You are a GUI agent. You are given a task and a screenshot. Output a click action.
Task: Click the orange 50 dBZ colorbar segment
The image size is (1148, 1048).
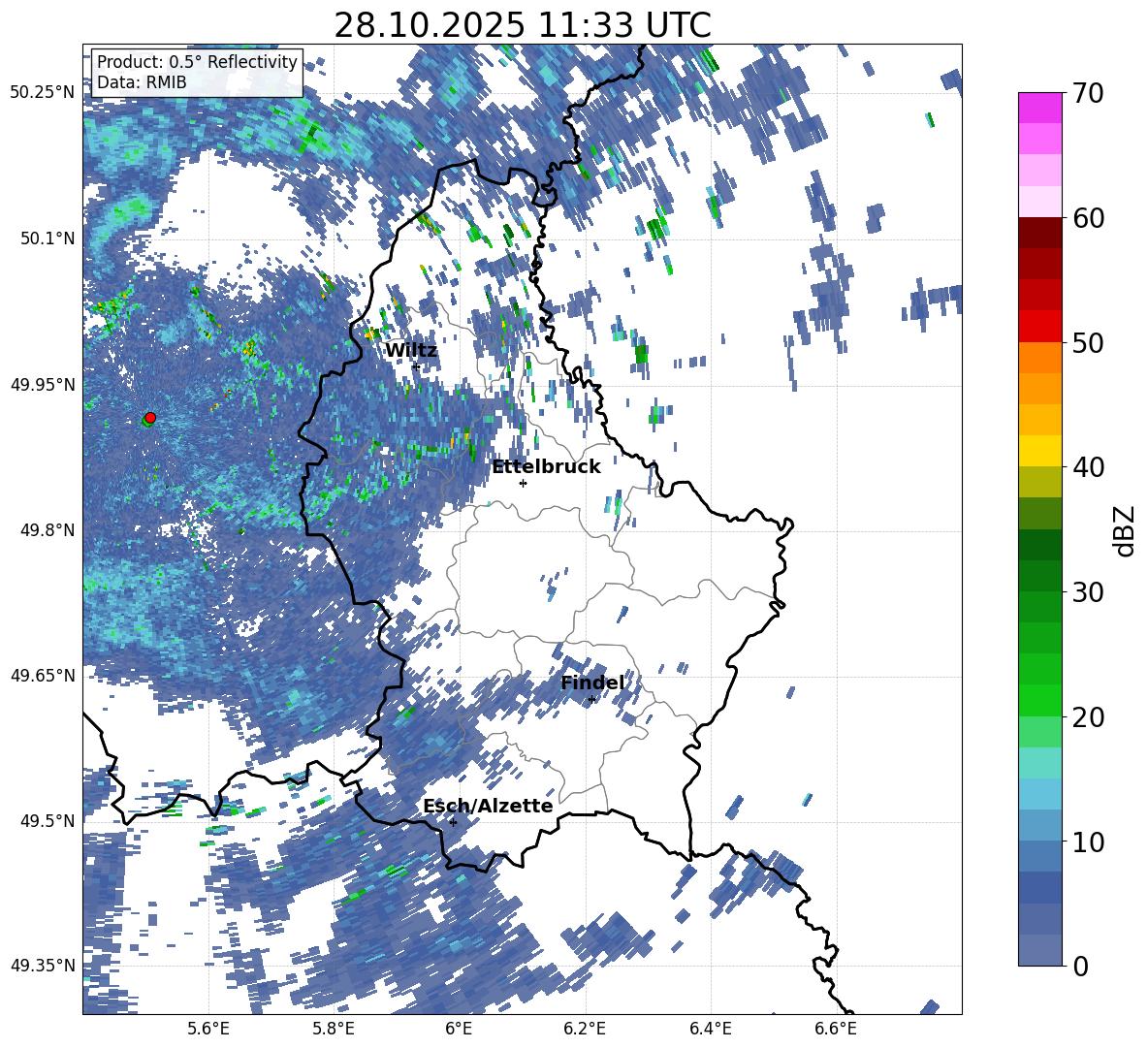click(1039, 358)
